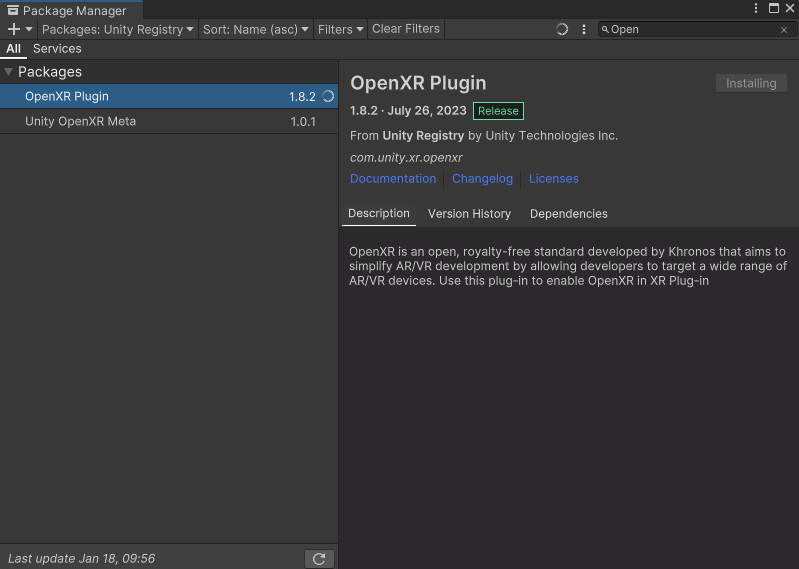The image size is (799, 569).
Task: Open the window three-dot menu
Action: click(x=756, y=8)
